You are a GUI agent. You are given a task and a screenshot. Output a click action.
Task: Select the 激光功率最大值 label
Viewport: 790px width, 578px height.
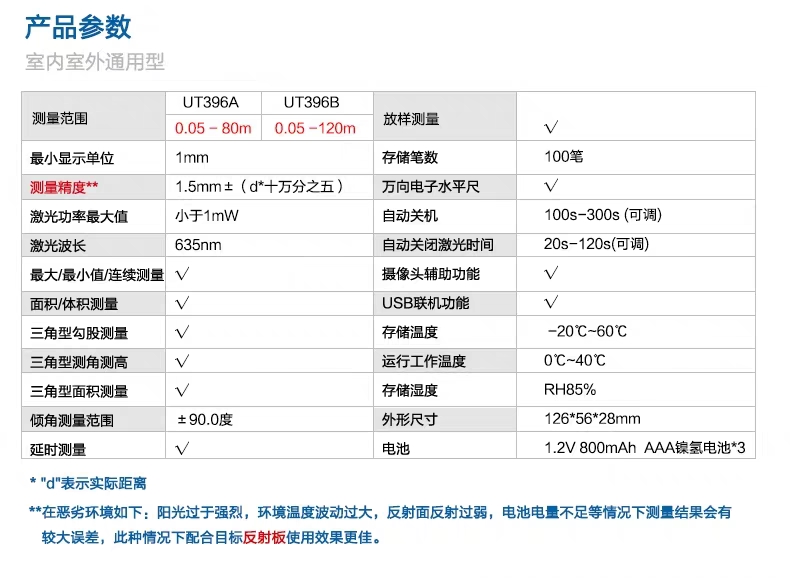pos(79,217)
